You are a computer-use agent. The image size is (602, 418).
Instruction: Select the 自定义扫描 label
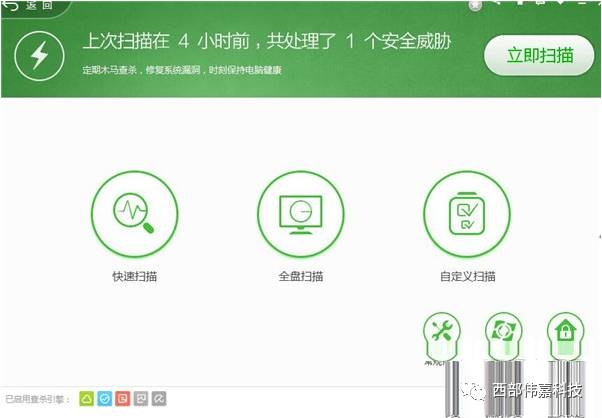[x=468, y=276]
